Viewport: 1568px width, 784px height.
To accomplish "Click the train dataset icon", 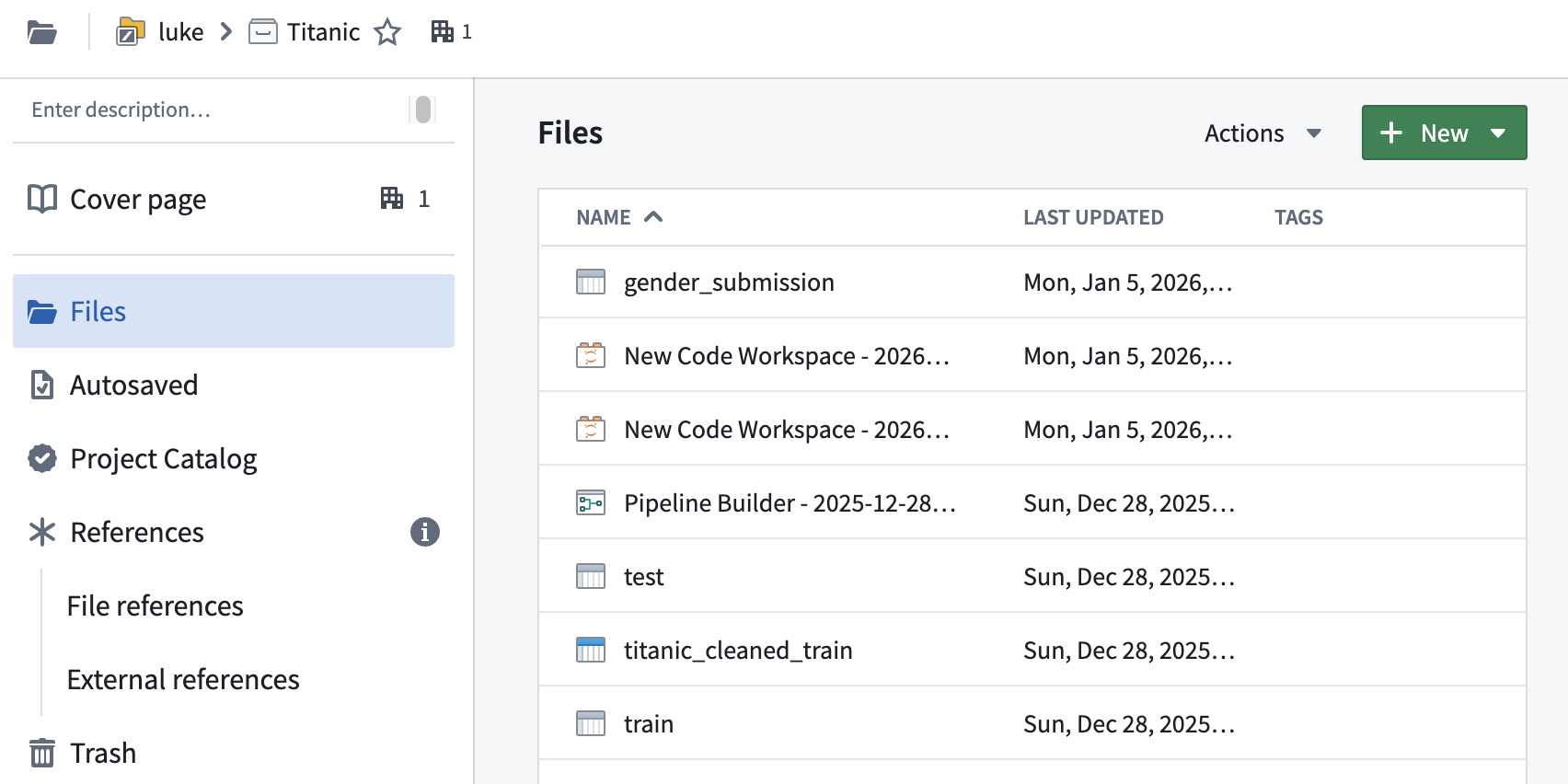I will tap(591, 723).
